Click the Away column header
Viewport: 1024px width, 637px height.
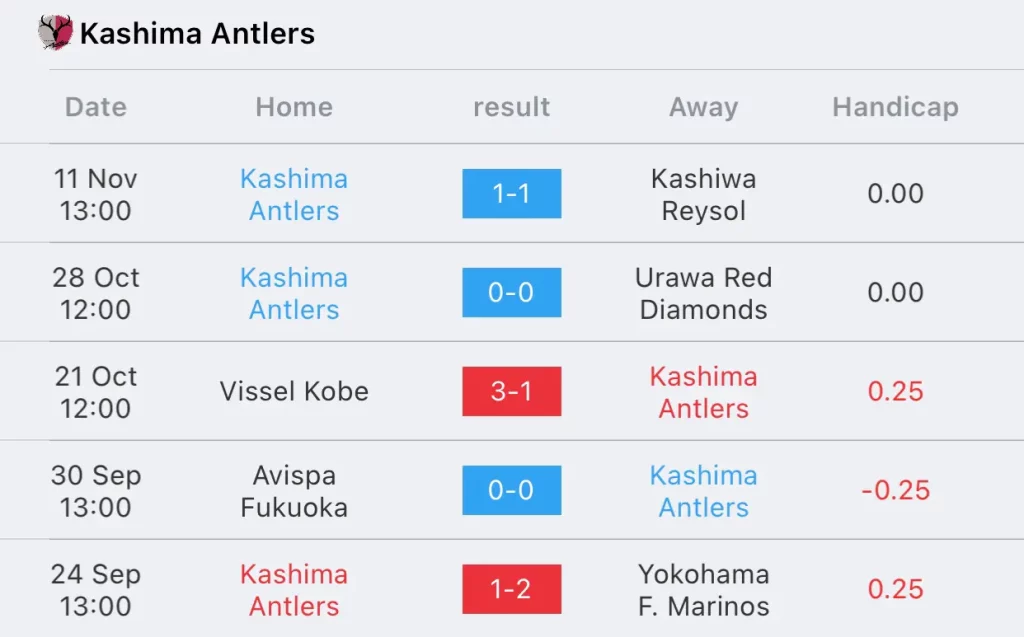(703, 106)
